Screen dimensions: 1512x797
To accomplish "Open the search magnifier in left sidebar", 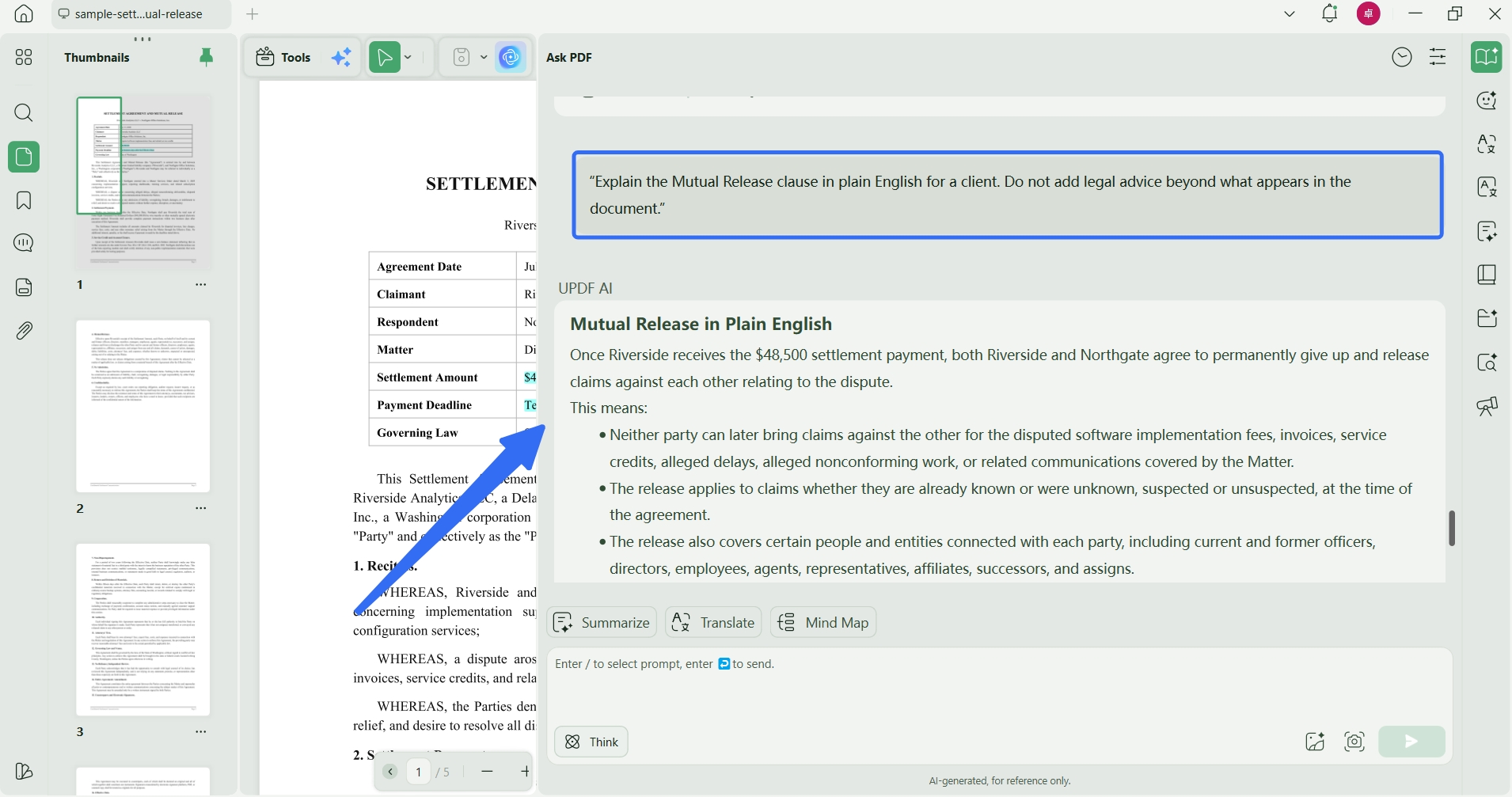I will pyautogui.click(x=24, y=112).
